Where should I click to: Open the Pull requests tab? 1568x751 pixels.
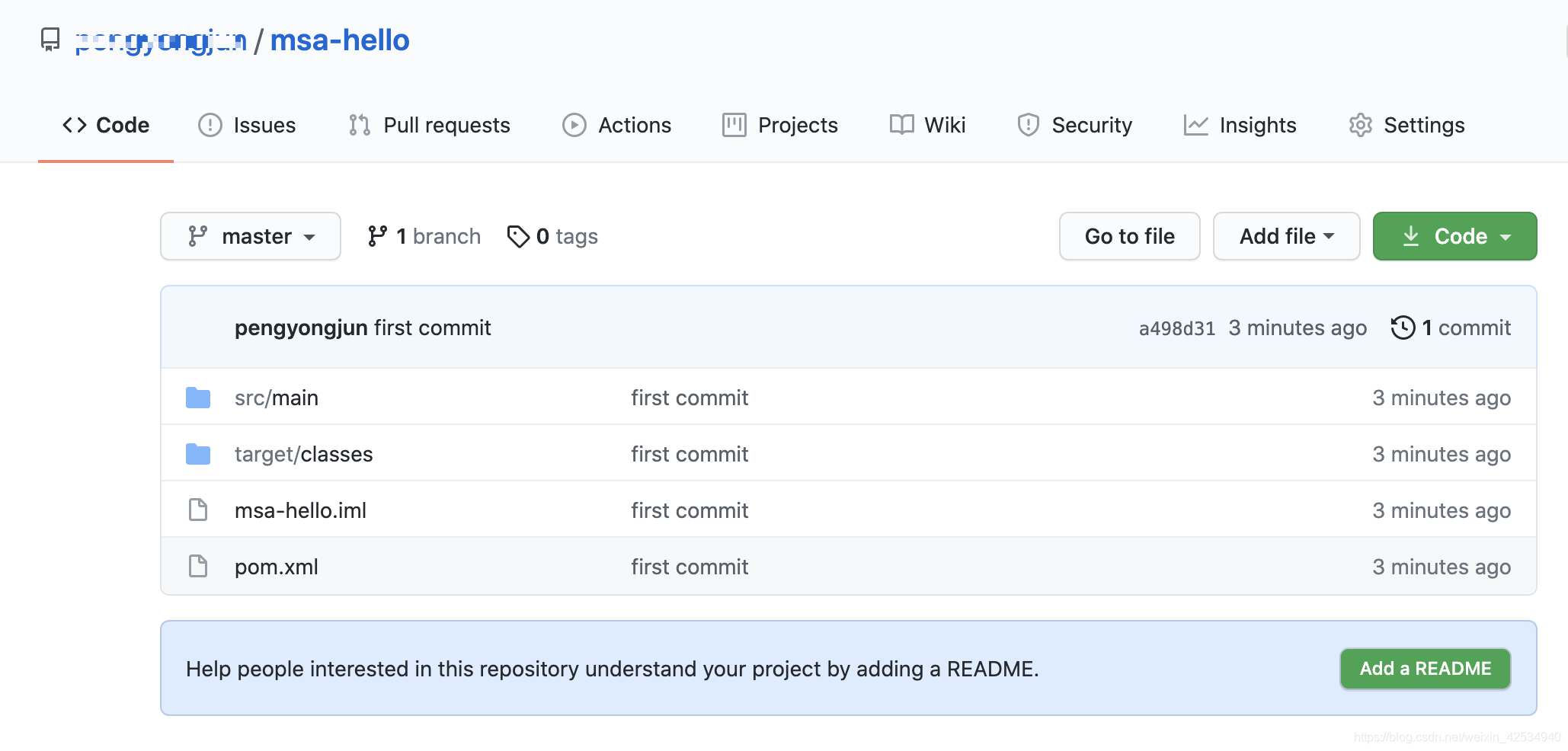click(429, 125)
